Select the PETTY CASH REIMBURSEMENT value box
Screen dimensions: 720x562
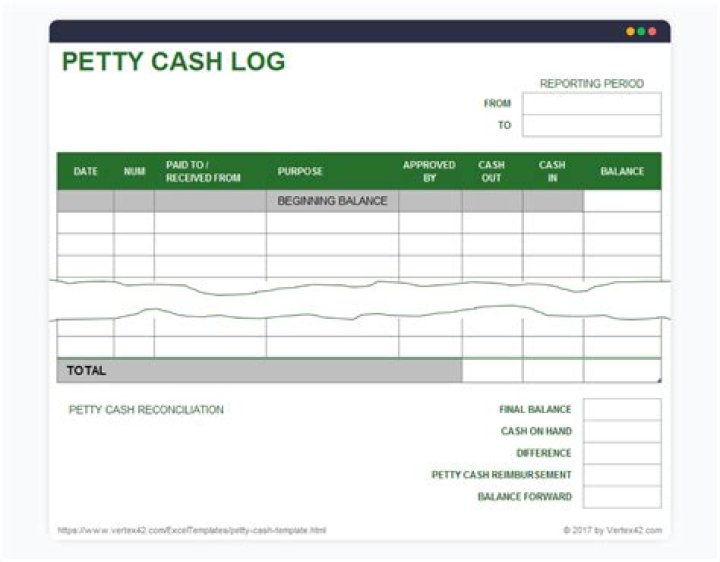[622, 475]
